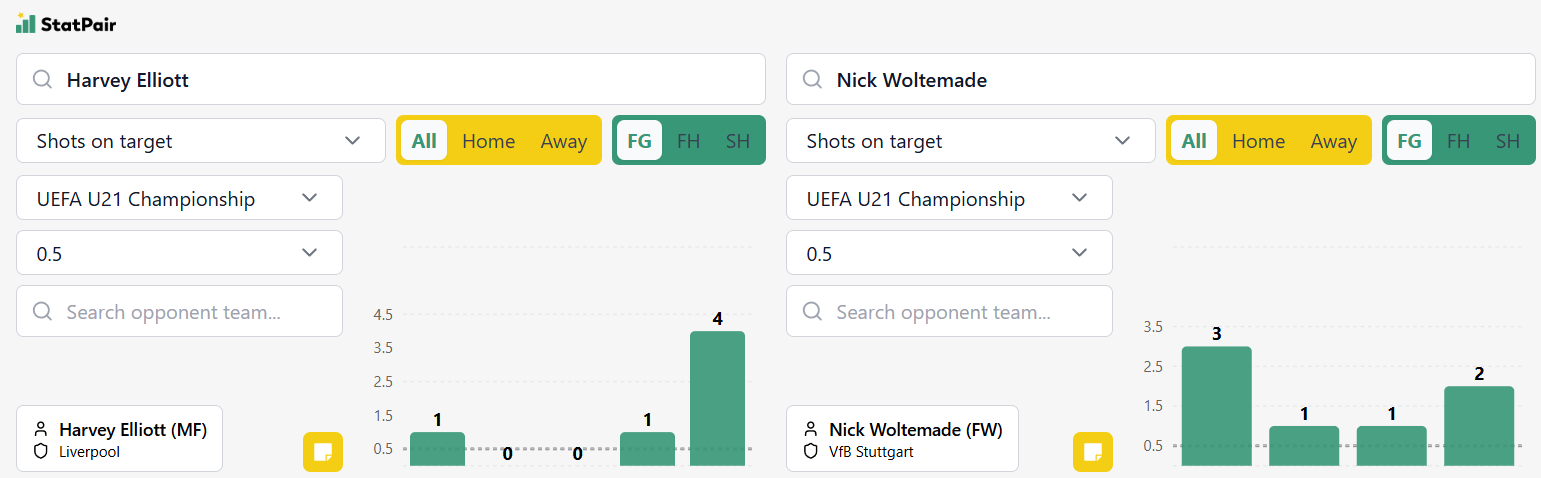
Task: Switch right panel to SH period
Action: [x=1508, y=141]
